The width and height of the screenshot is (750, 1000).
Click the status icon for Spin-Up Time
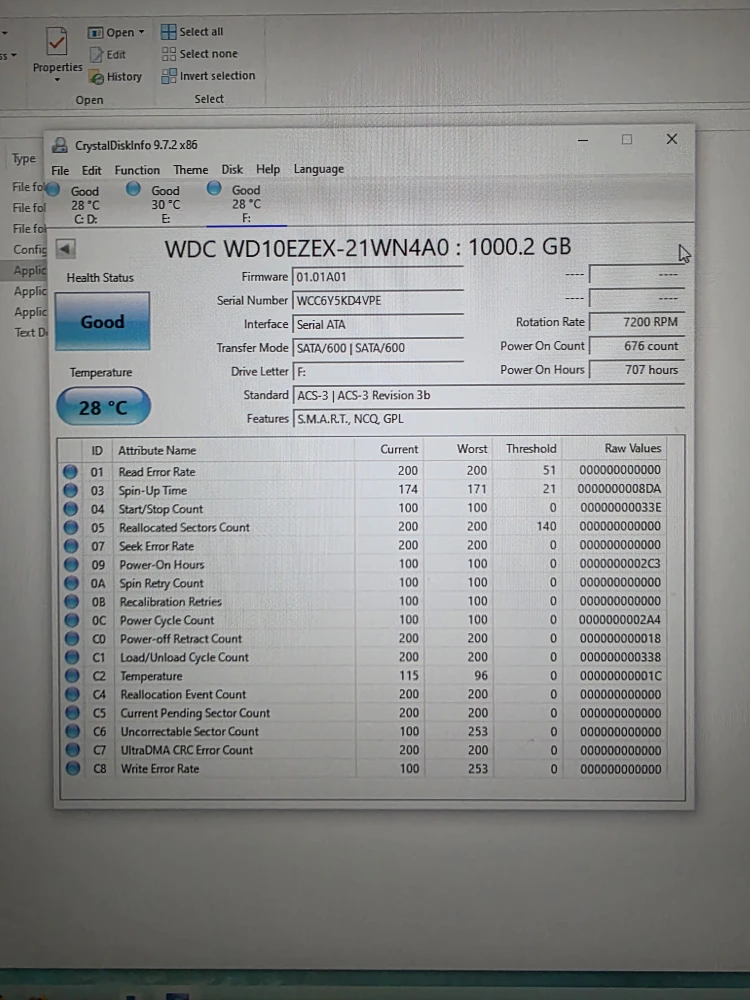click(71, 490)
